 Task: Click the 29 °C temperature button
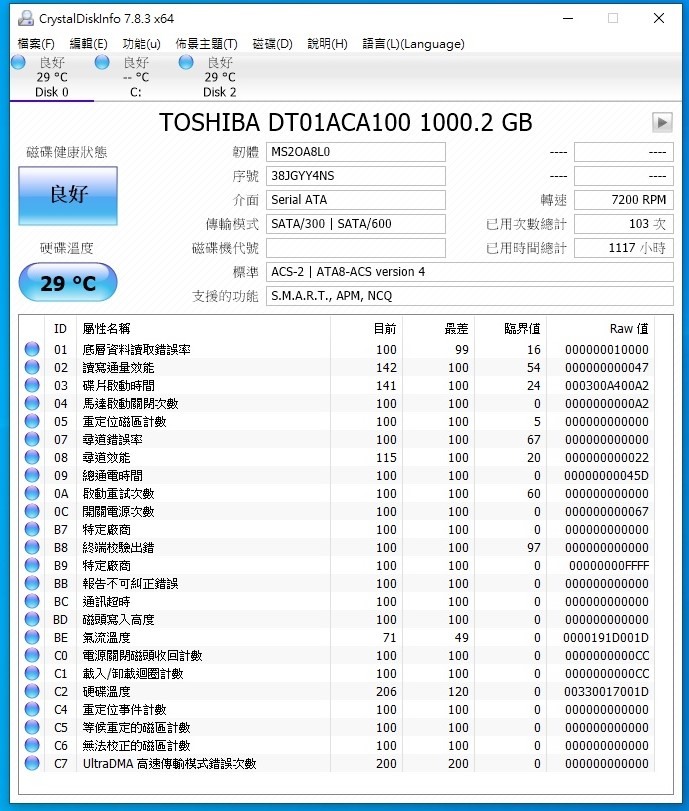pos(68,282)
